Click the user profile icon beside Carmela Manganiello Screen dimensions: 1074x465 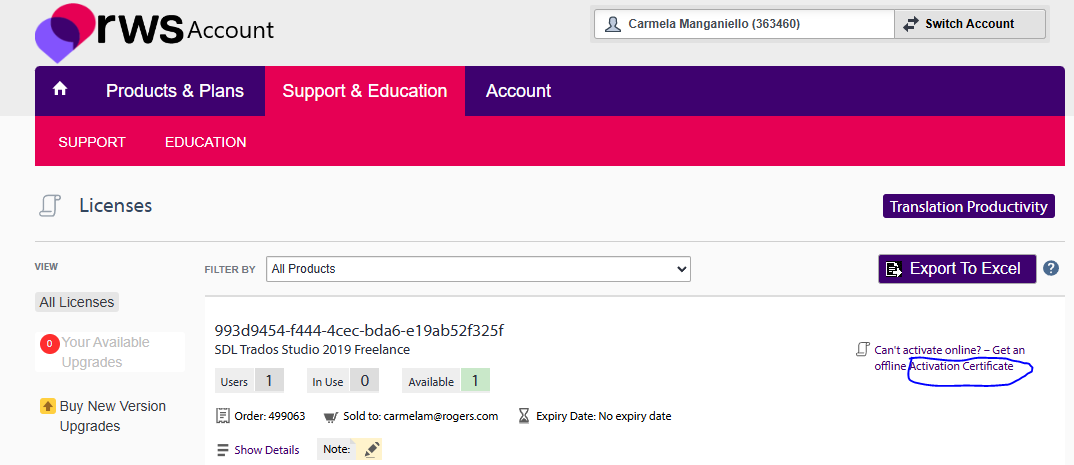[612, 24]
